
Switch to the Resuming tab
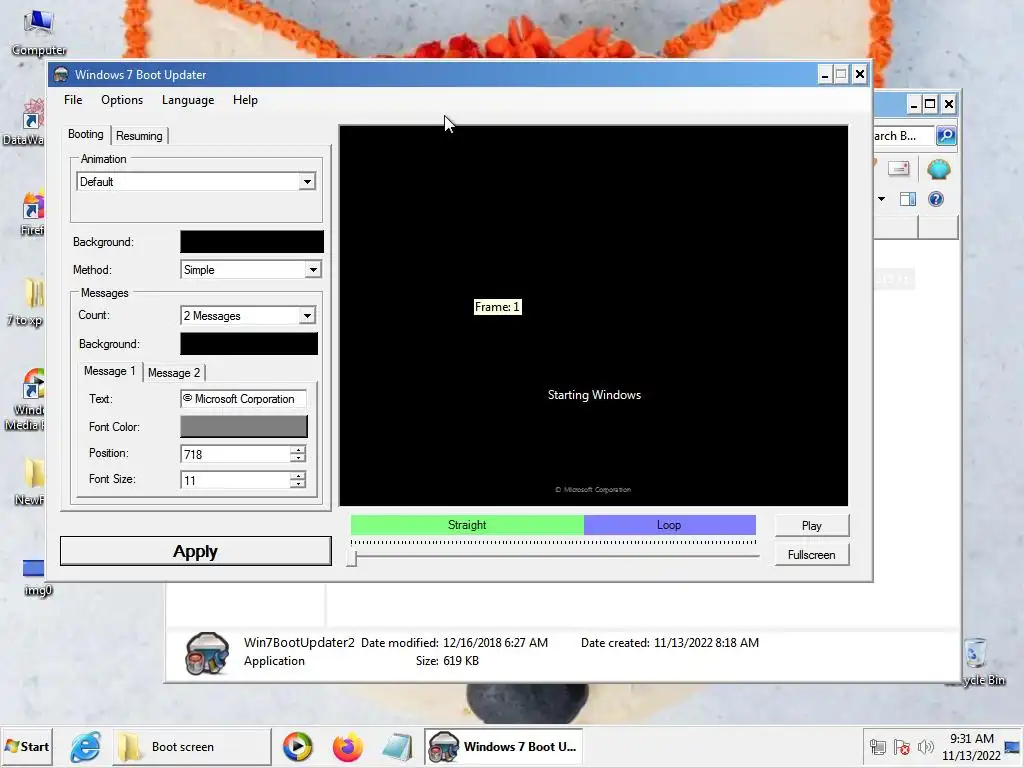click(139, 136)
